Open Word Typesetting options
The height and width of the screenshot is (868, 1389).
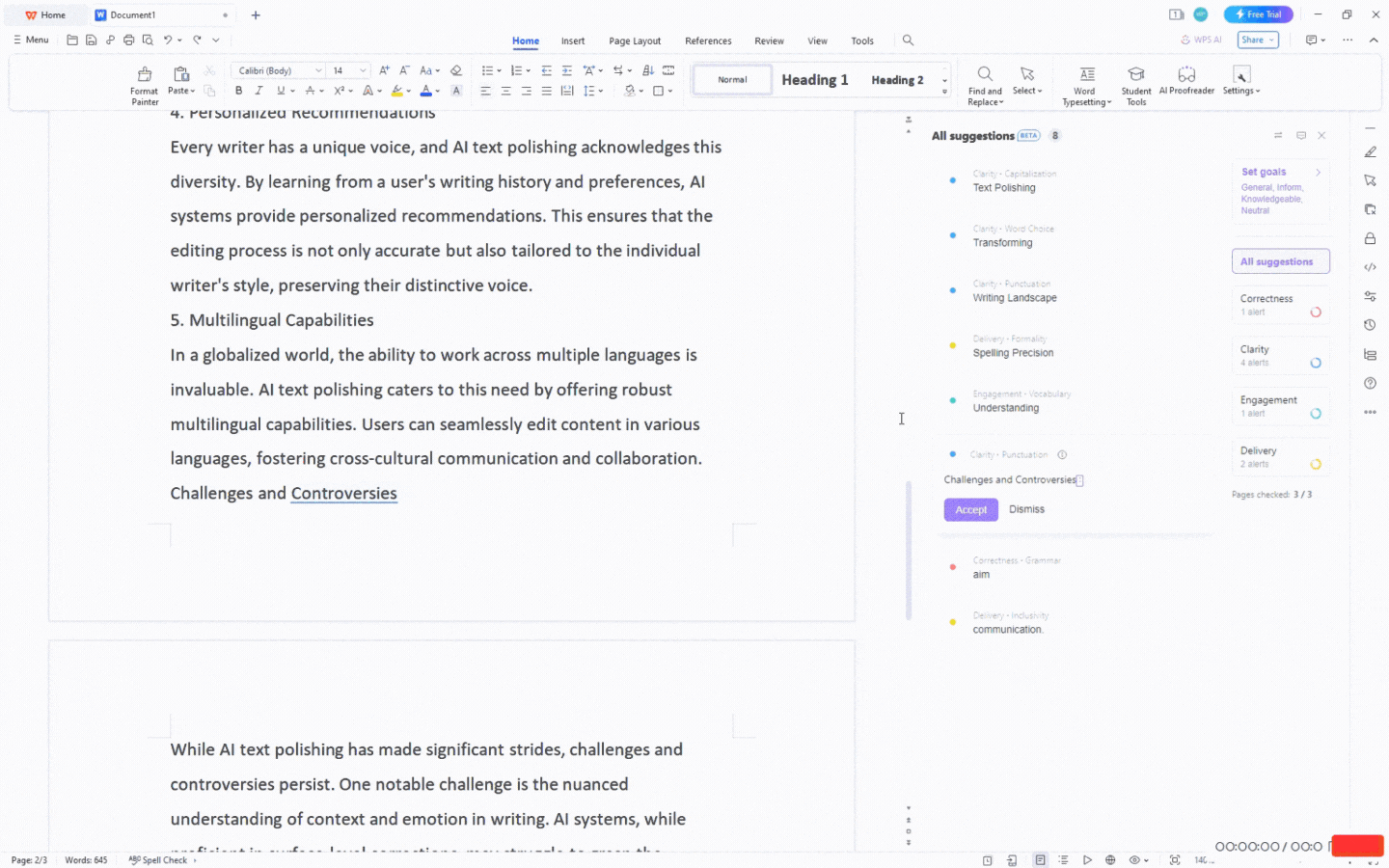click(1086, 86)
